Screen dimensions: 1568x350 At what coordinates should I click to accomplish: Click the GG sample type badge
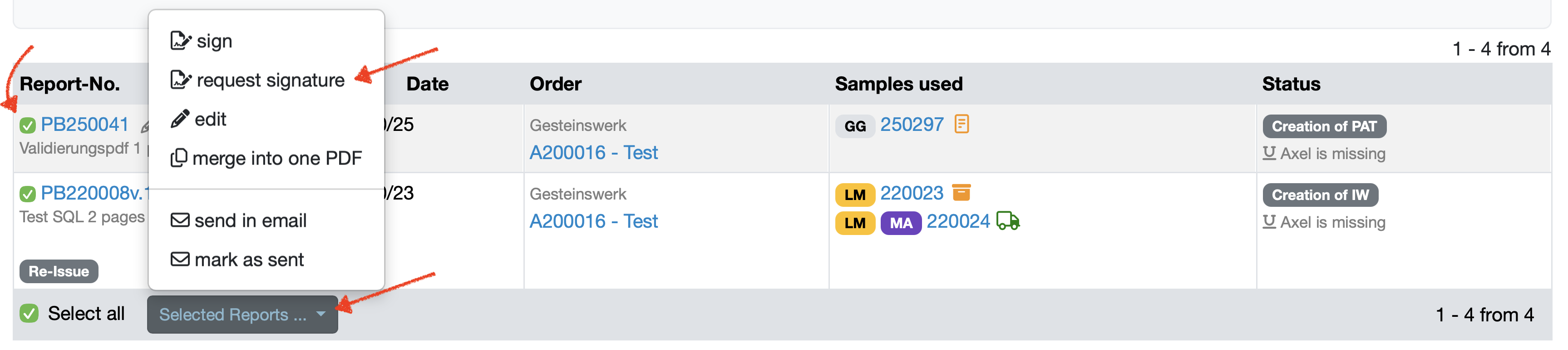855,126
